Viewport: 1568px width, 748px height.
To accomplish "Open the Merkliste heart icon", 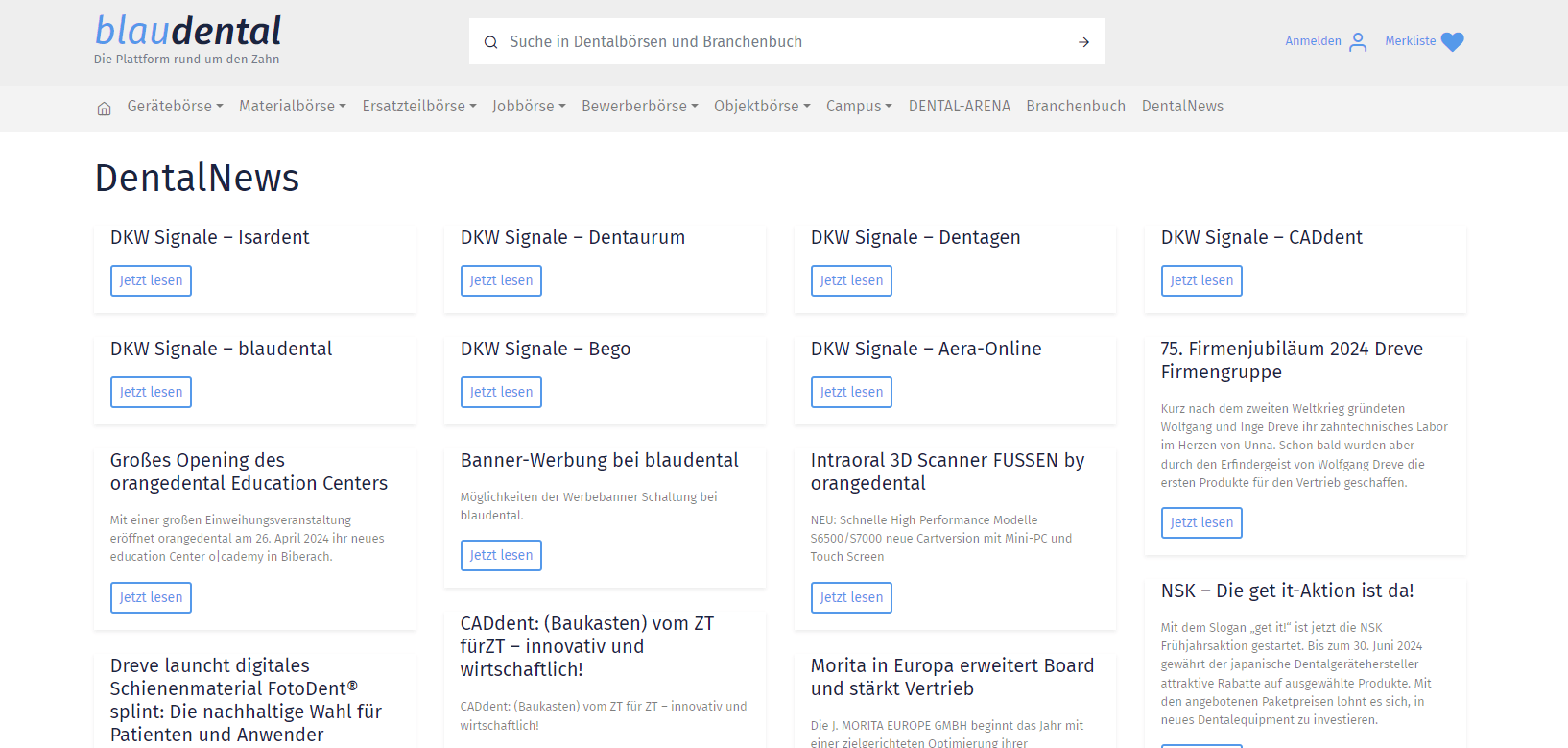I will coord(1453,42).
